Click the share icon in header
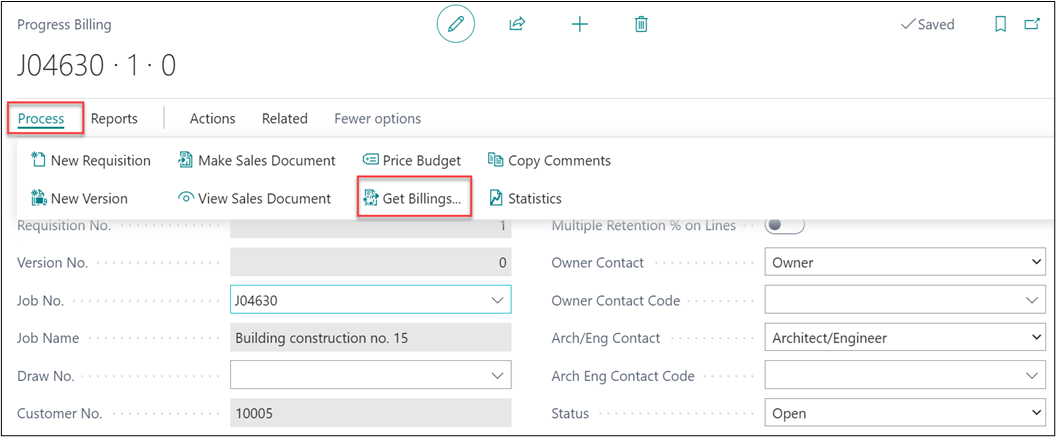 (517, 25)
